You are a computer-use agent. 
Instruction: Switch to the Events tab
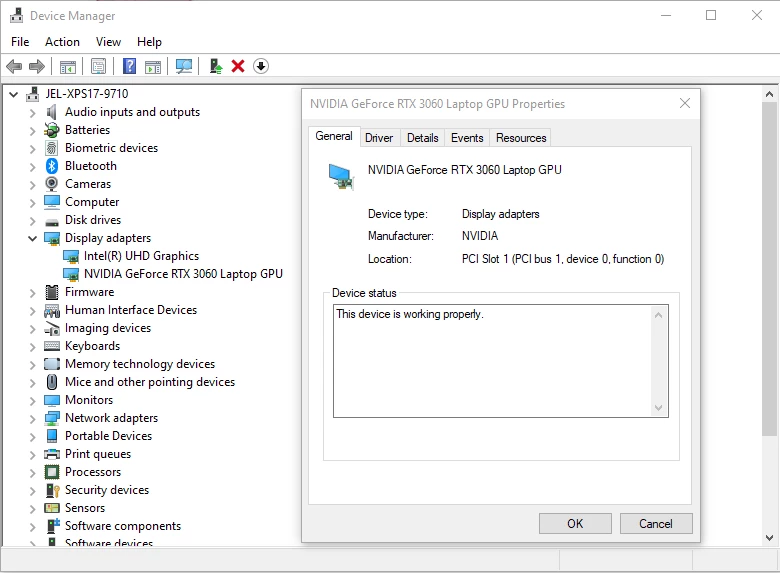click(x=467, y=138)
